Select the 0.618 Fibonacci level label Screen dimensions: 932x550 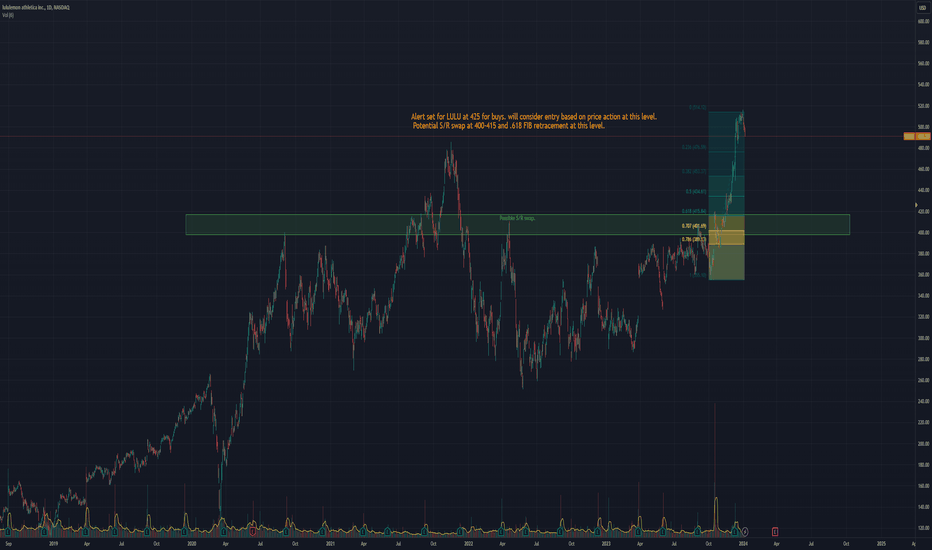pyautogui.click(x=694, y=211)
